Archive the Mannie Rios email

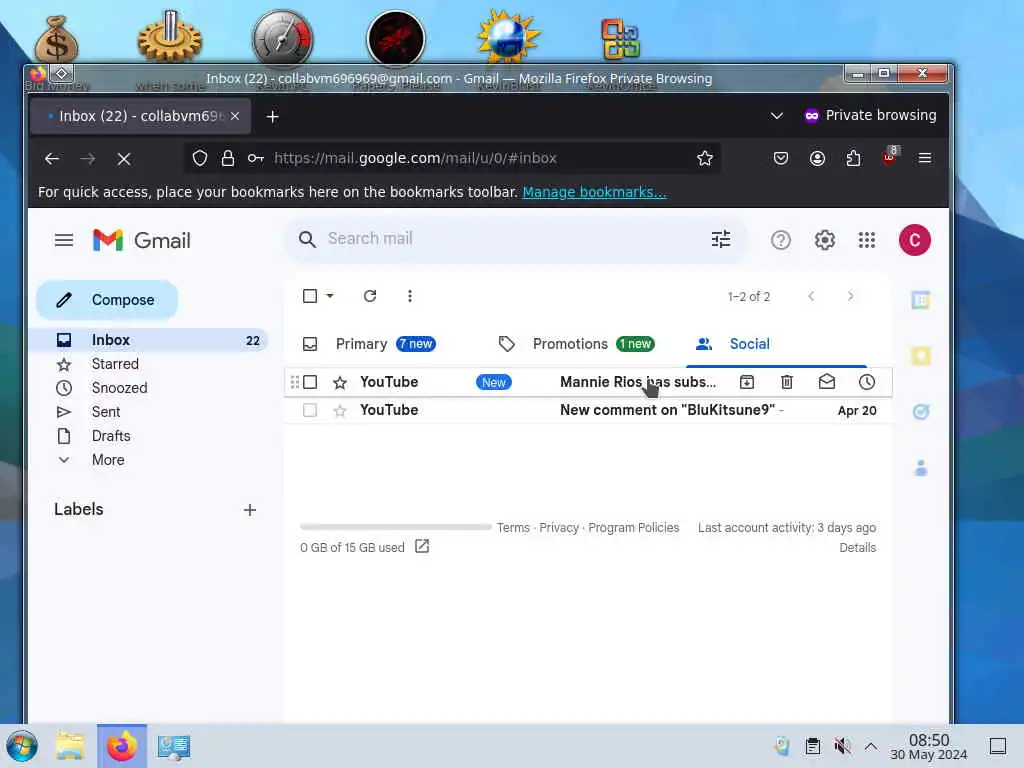pyautogui.click(x=746, y=382)
